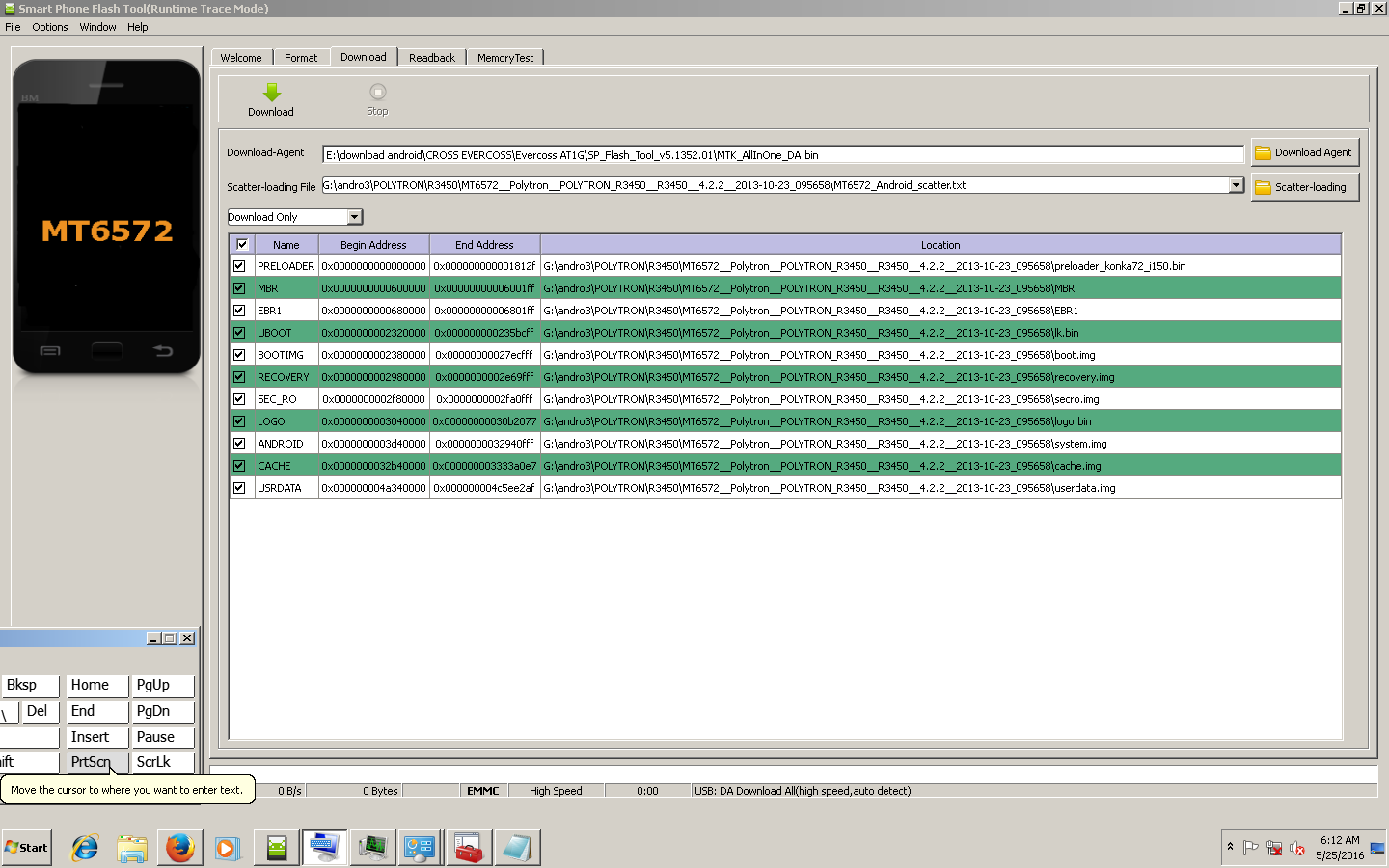This screenshot has width=1389, height=868.
Task: Open the Device Manager monitor taskbar icon
Action: tap(372, 848)
